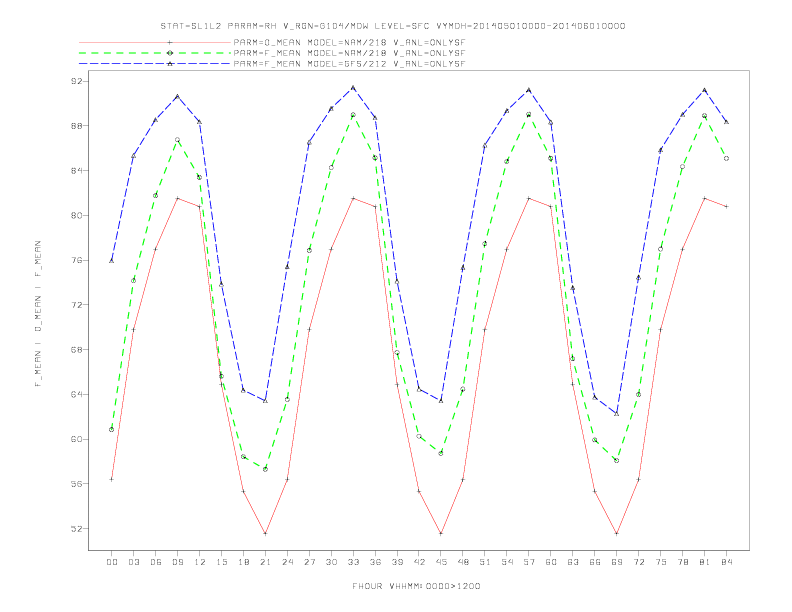Click the y-axis tick value 88
Screen dimensions: 792x612
77,126
